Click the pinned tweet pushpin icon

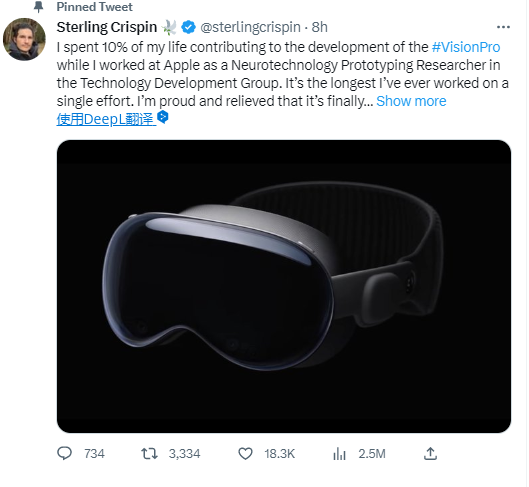pos(39,7)
